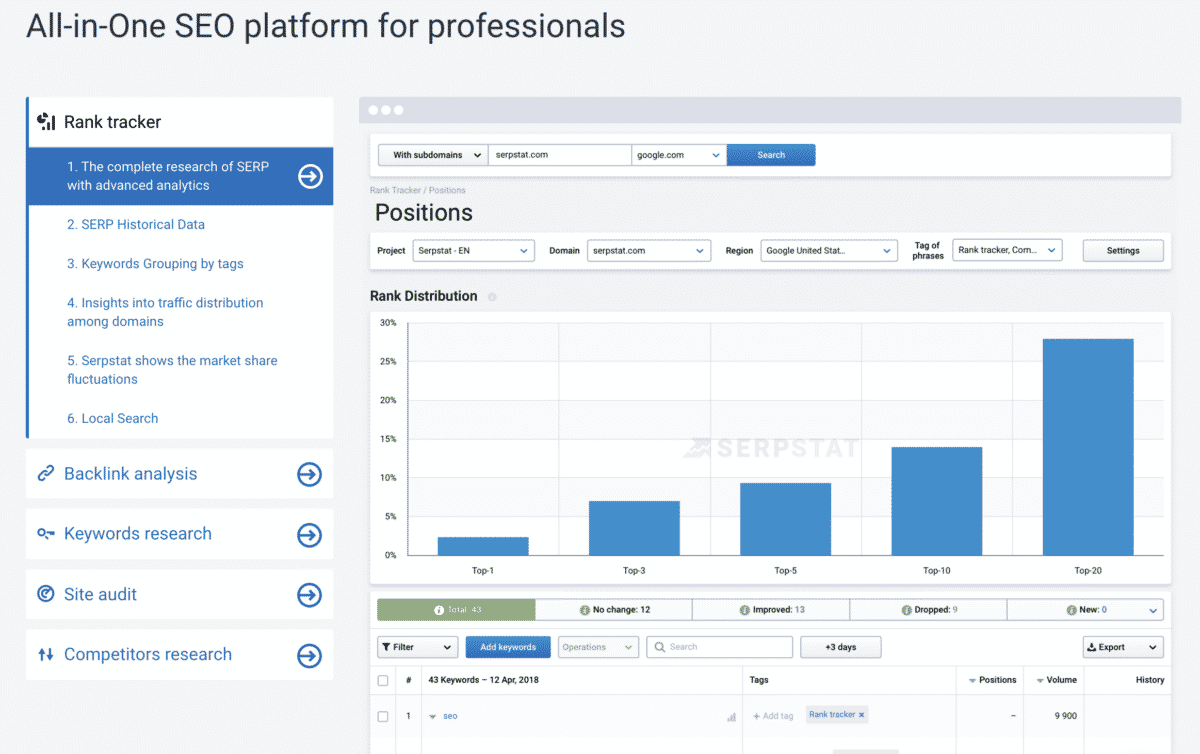Viewport: 1200px width, 754px height.
Task: Expand the seo keyword row triangle
Action: [433, 717]
